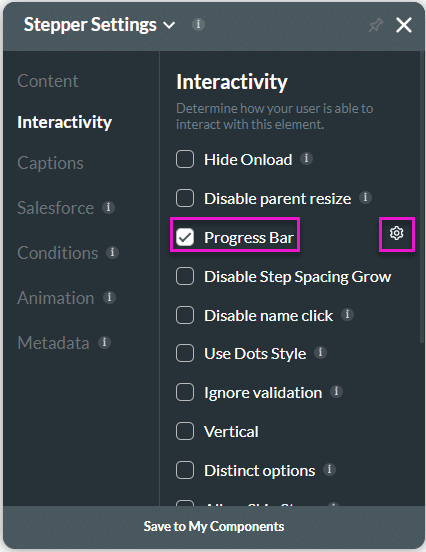Go to the Animation section
This screenshot has width=426, height=552.
(x=56, y=298)
